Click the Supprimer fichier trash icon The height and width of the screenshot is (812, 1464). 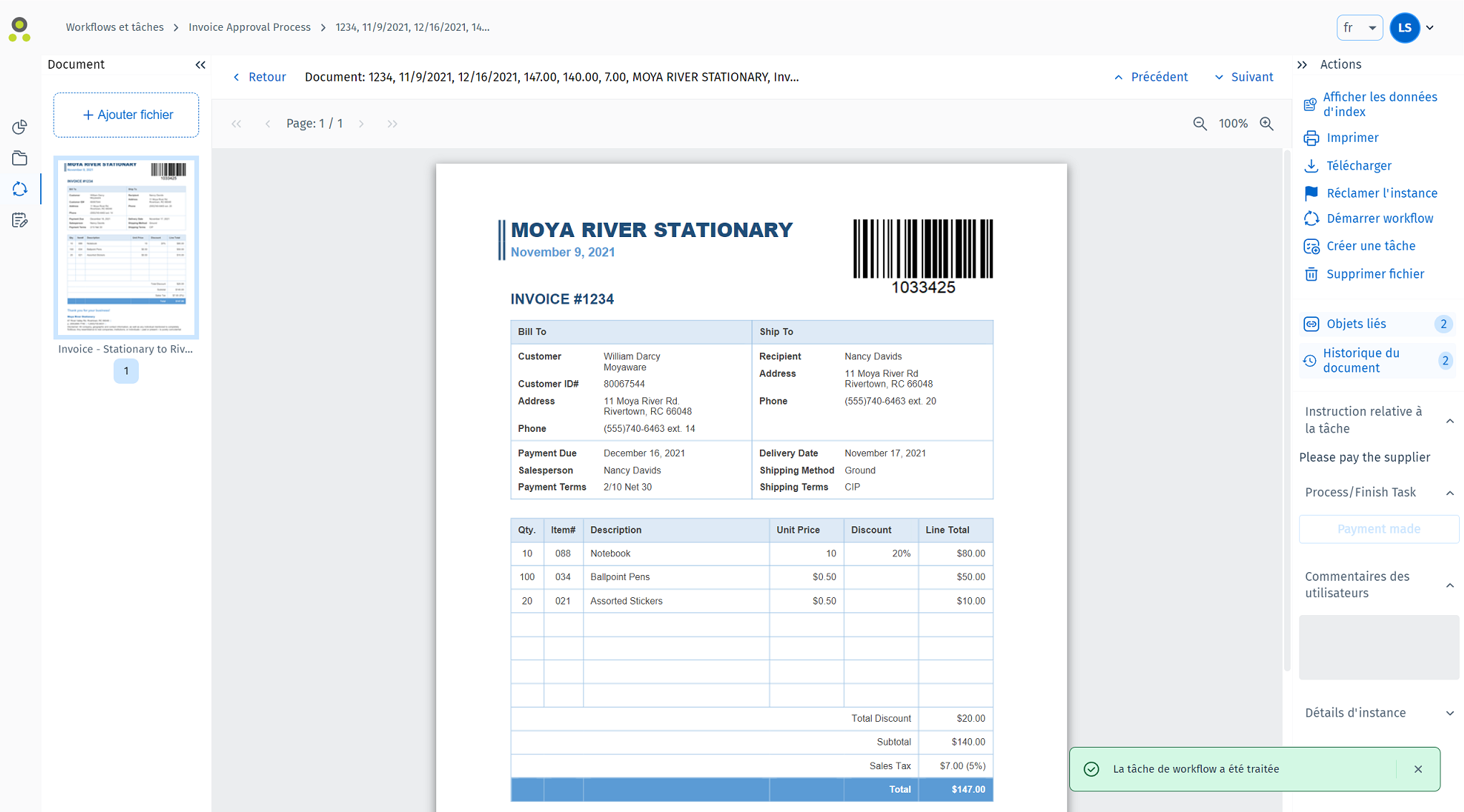tap(1311, 274)
